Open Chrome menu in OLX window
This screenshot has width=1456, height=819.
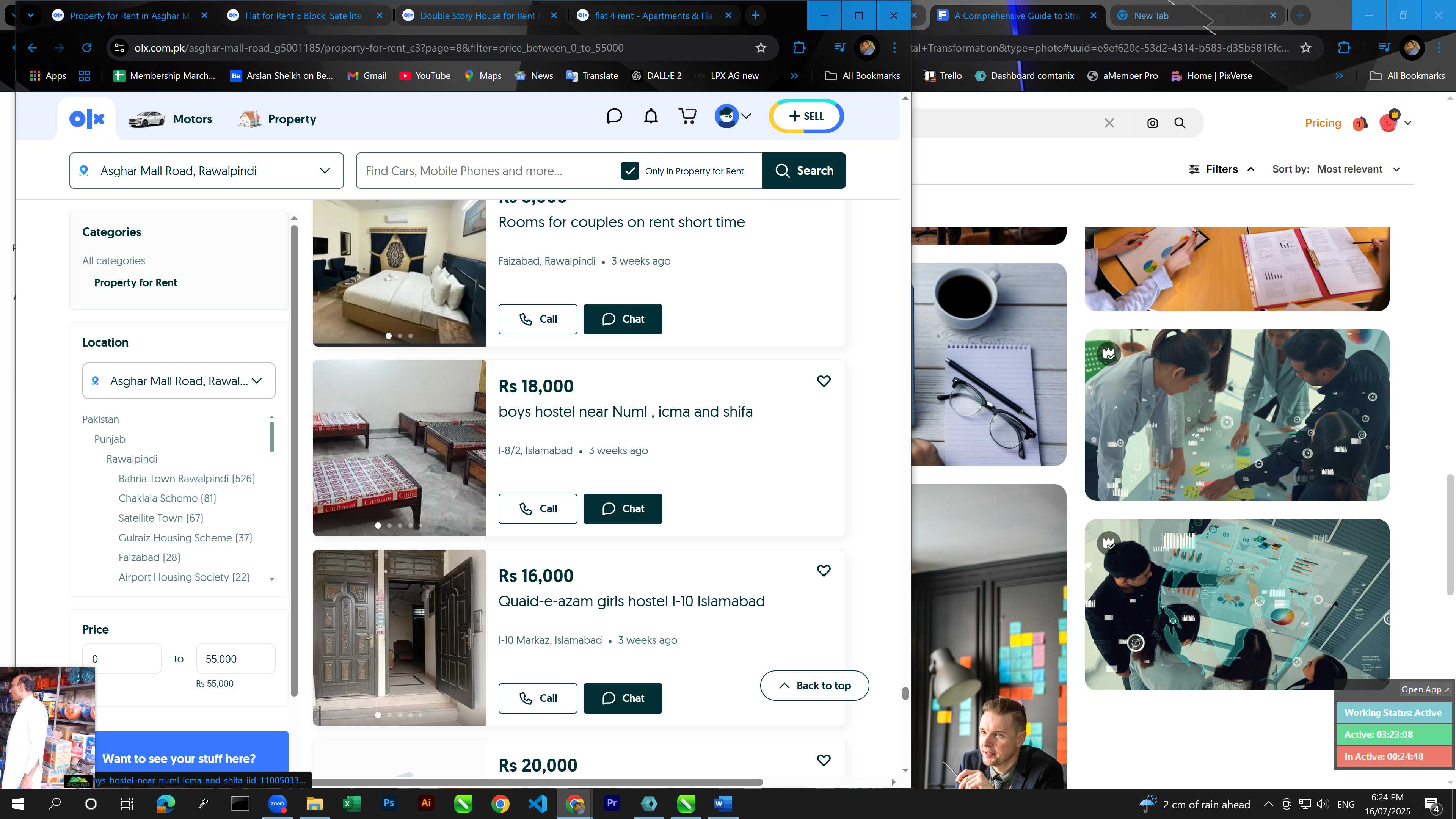pyautogui.click(x=894, y=48)
